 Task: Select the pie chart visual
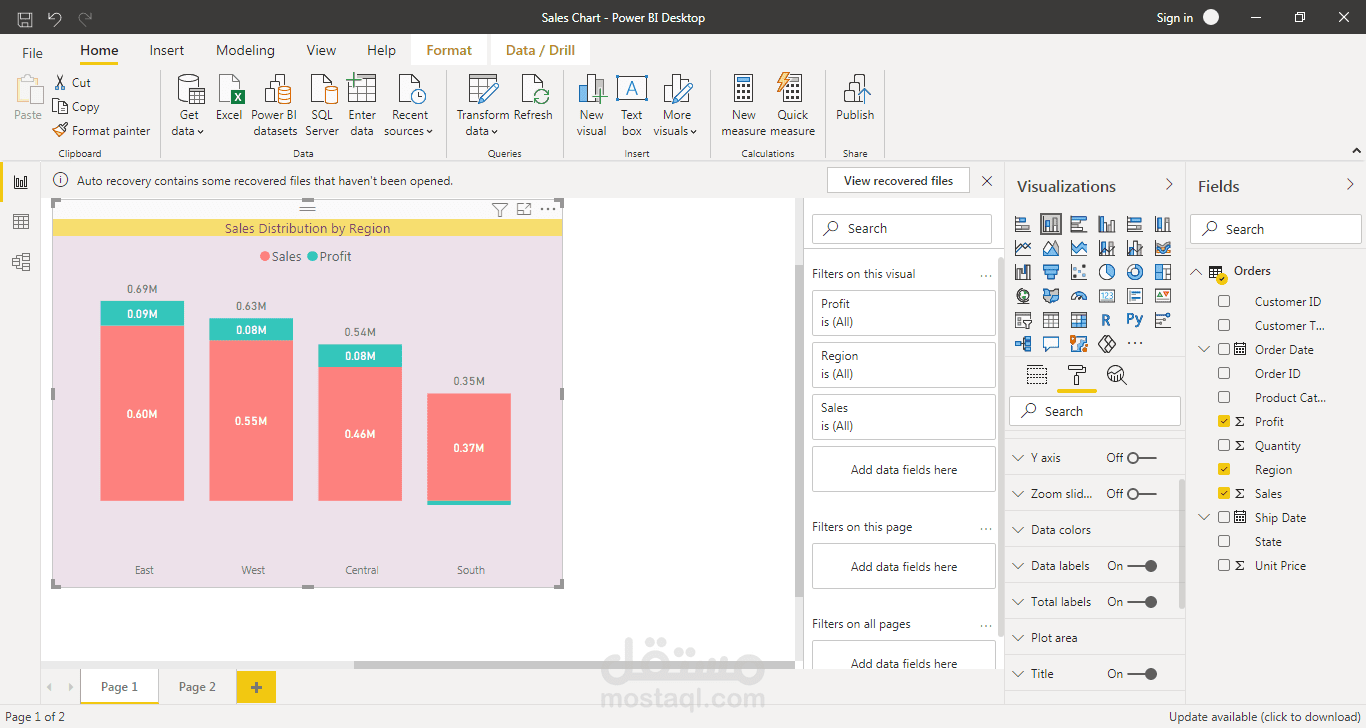coord(1107,272)
